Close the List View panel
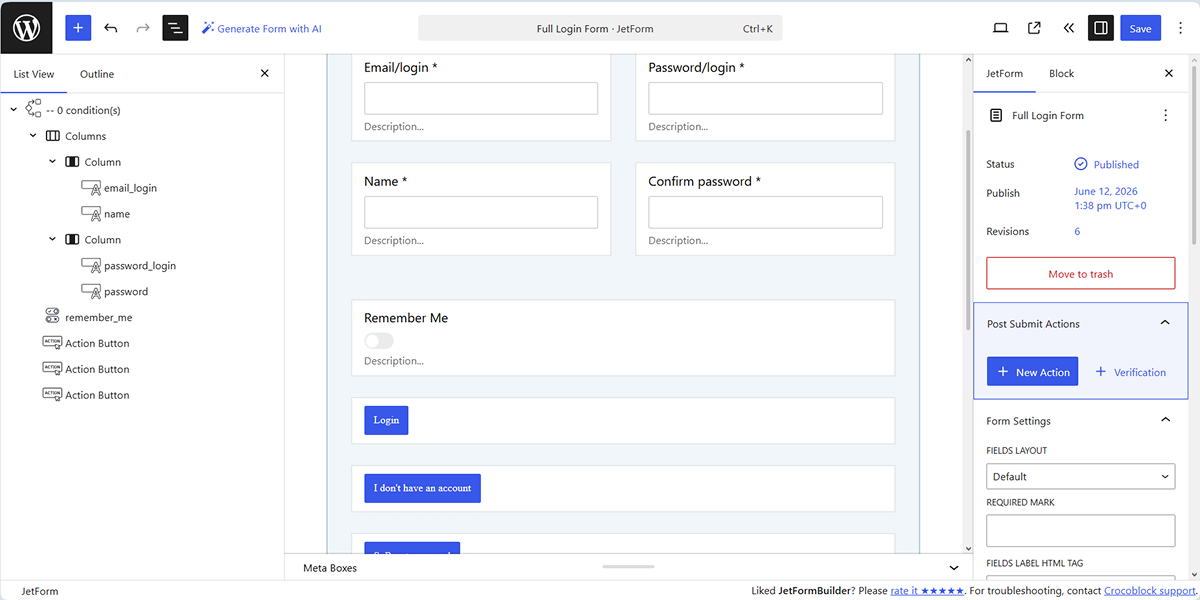 click(265, 74)
